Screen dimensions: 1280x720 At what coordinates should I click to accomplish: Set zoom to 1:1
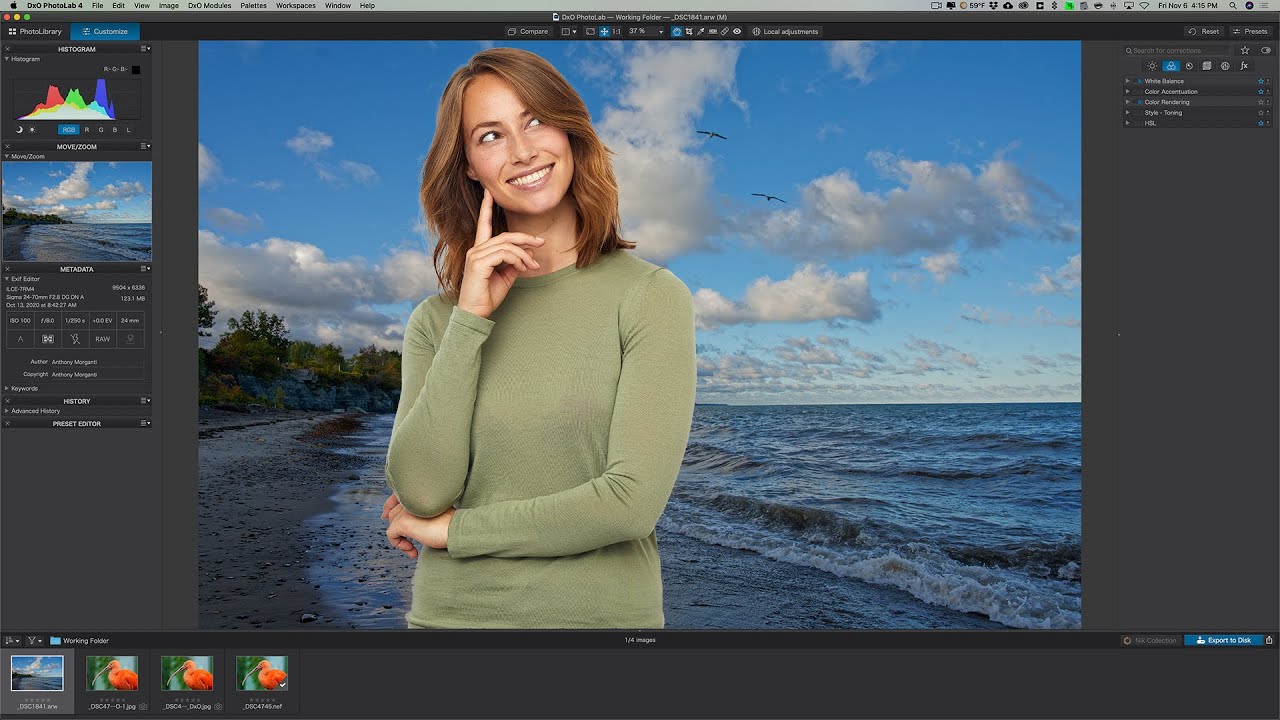pyautogui.click(x=616, y=31)
